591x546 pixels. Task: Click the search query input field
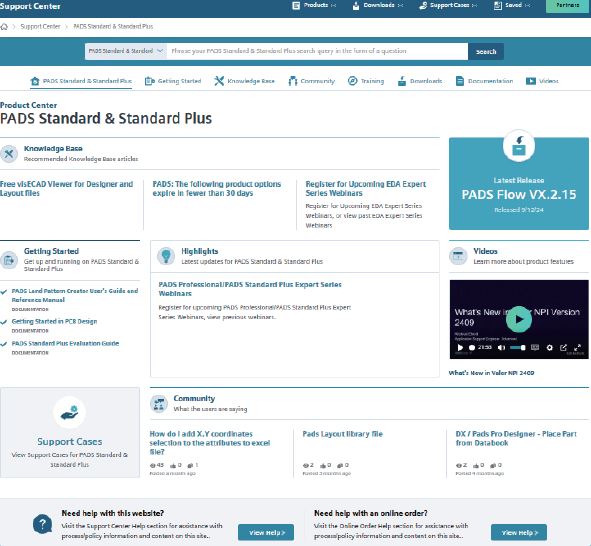click(x=317, y=51)
